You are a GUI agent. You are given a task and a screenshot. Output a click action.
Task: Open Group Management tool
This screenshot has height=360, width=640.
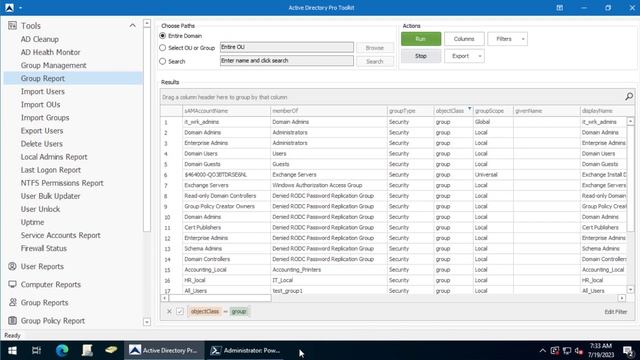(53, 65)
